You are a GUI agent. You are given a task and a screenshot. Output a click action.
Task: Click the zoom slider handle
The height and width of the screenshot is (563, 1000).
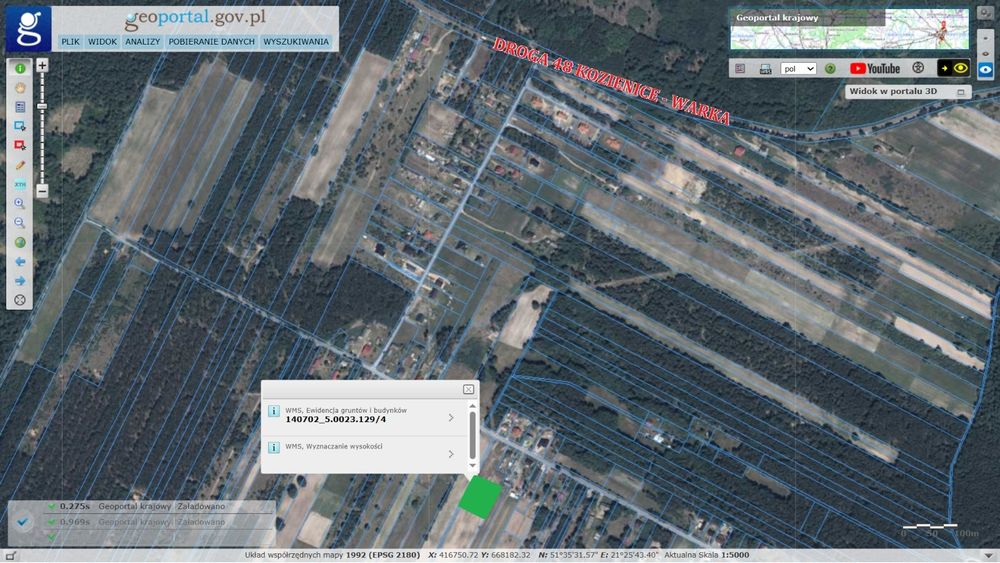(42, 106)
